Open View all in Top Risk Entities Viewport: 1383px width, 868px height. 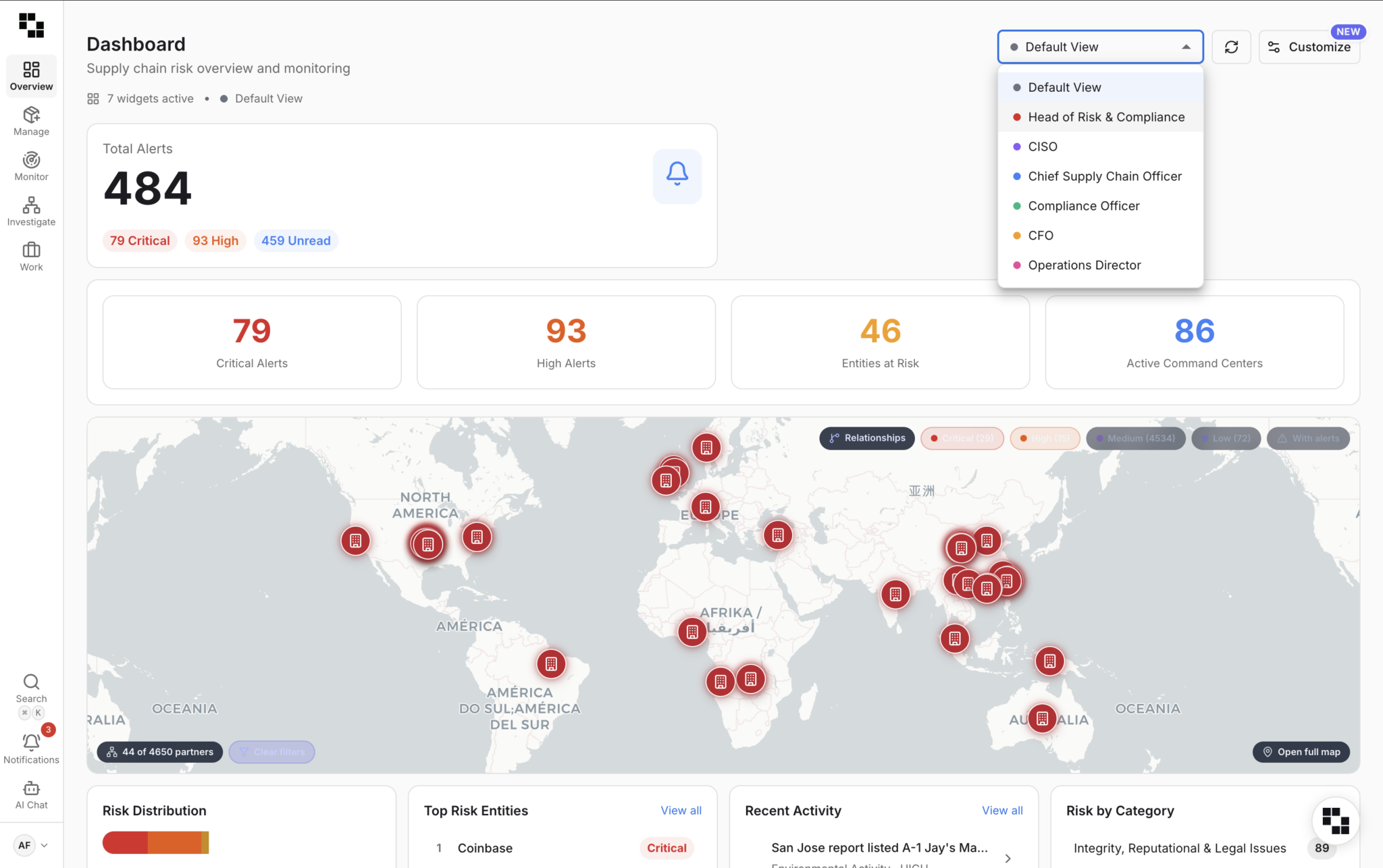pyautogui.click(x=681, y=811)
